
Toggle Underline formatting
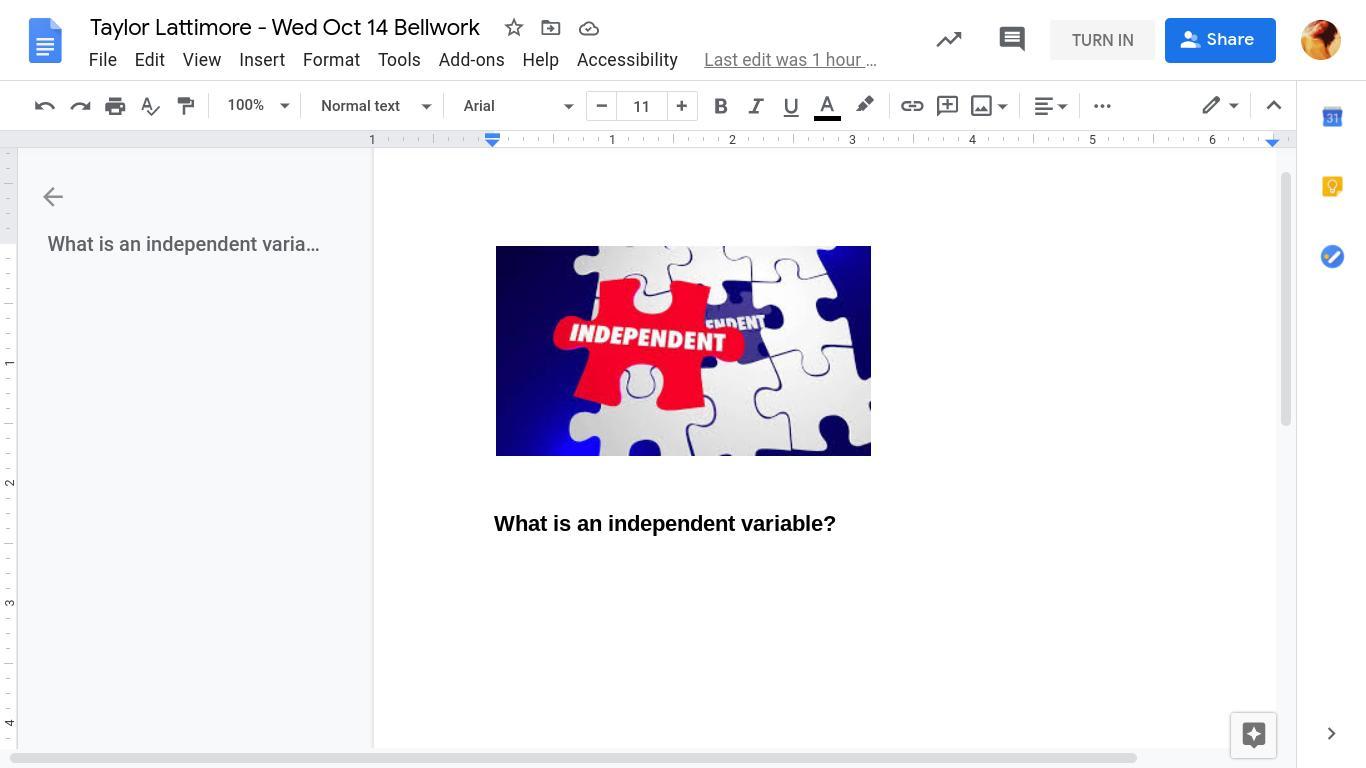pos(790,106)
